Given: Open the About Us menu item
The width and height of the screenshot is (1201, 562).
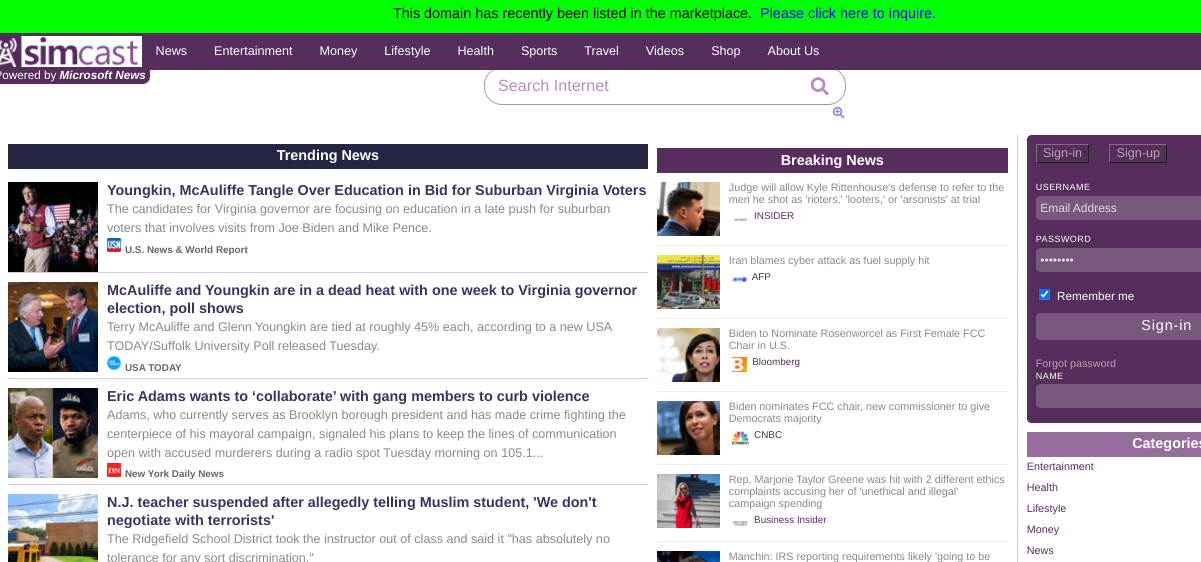Looking at the screenshot, I should 793,50.
